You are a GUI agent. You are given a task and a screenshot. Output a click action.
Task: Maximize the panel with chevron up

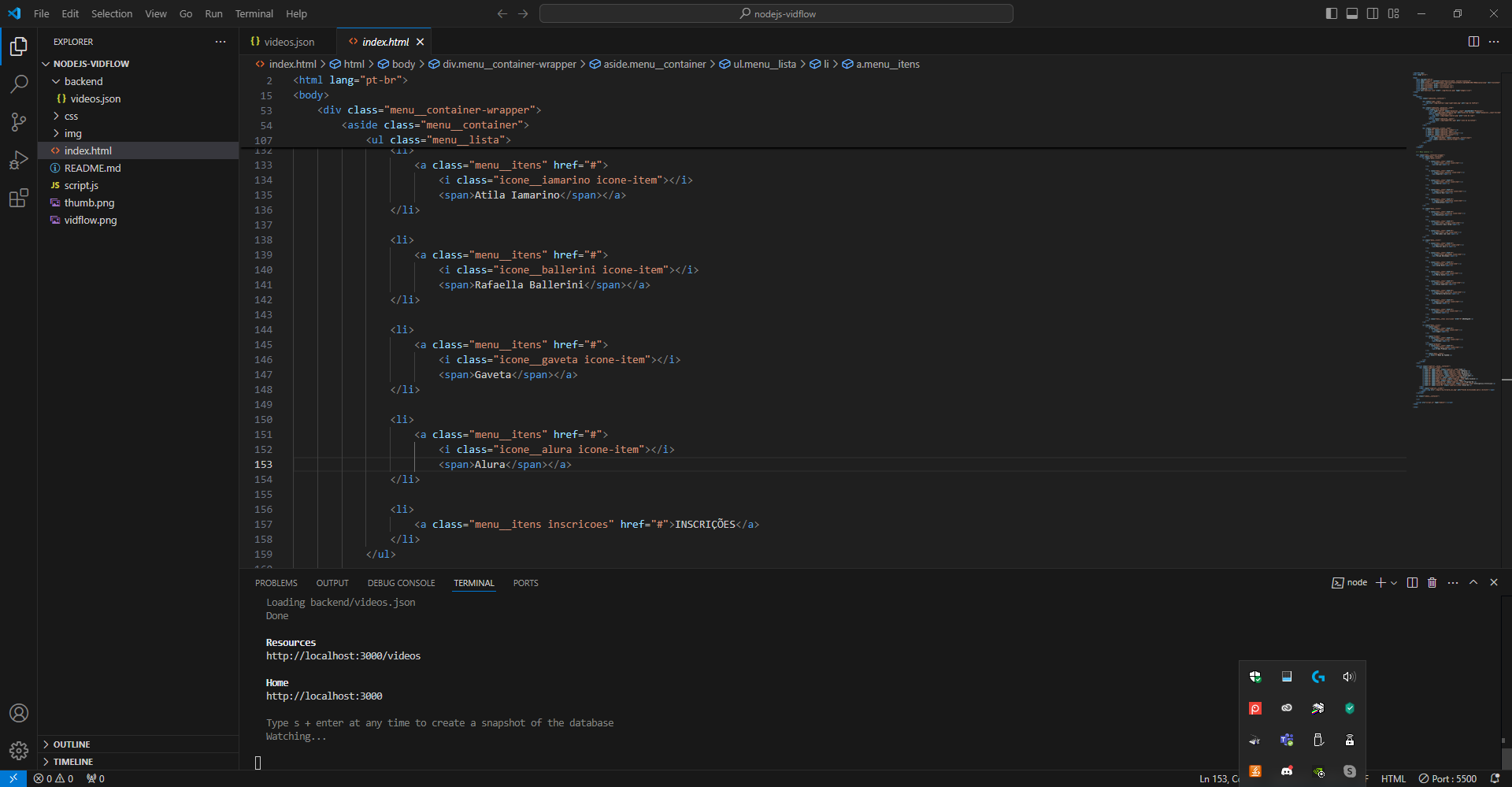click(x=1473, y=583)
